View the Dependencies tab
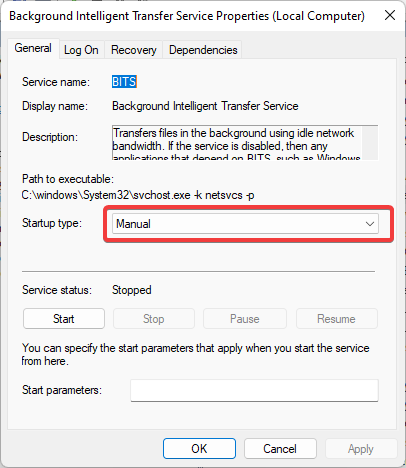This screenshot has height=468, width=406. click(203, 50)
